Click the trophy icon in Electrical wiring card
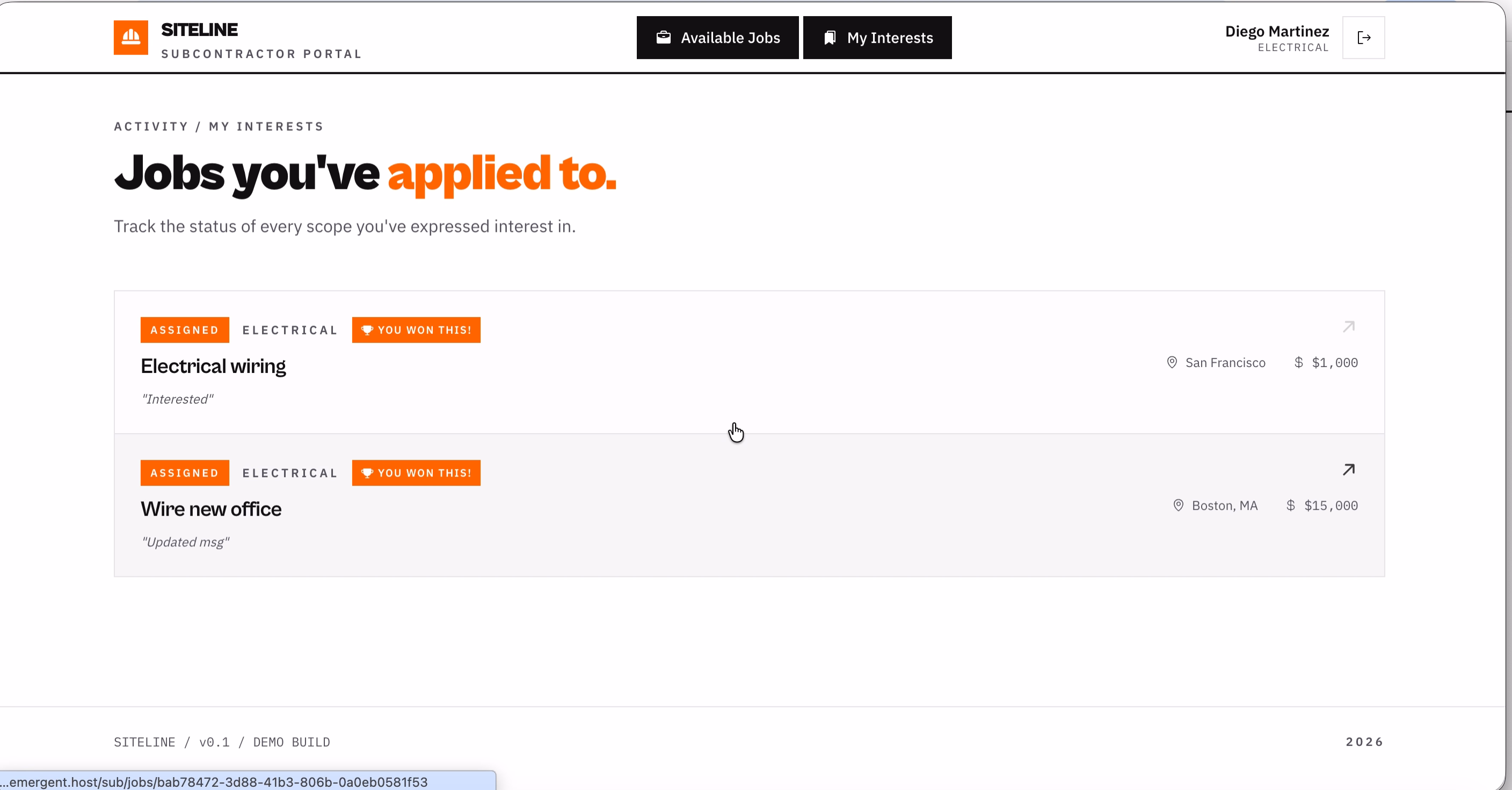 [367, 330]
